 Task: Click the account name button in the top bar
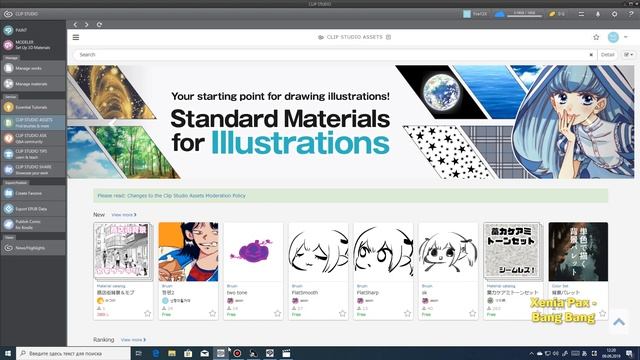476,14
